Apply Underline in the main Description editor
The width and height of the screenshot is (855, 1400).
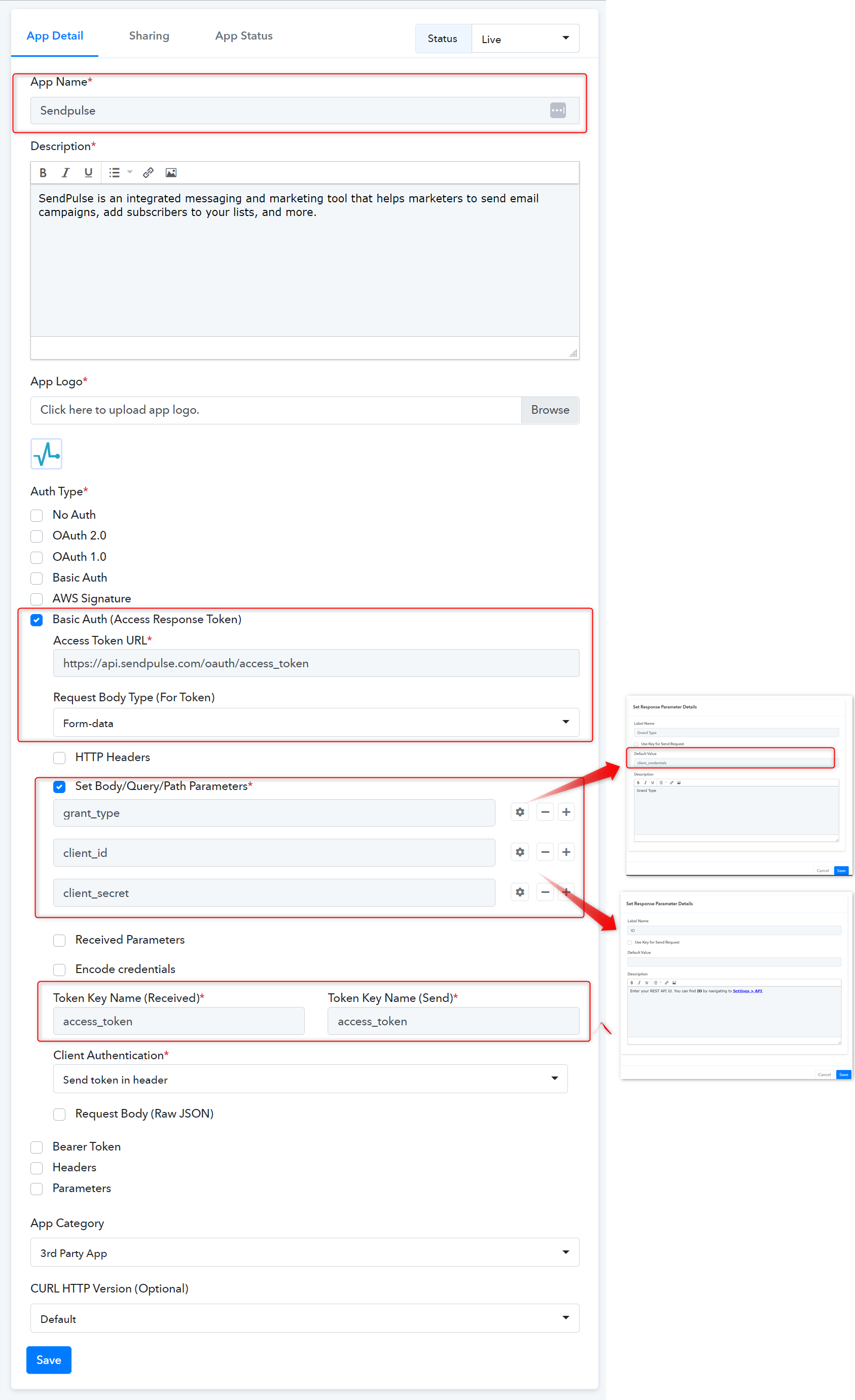coord(88,173)
